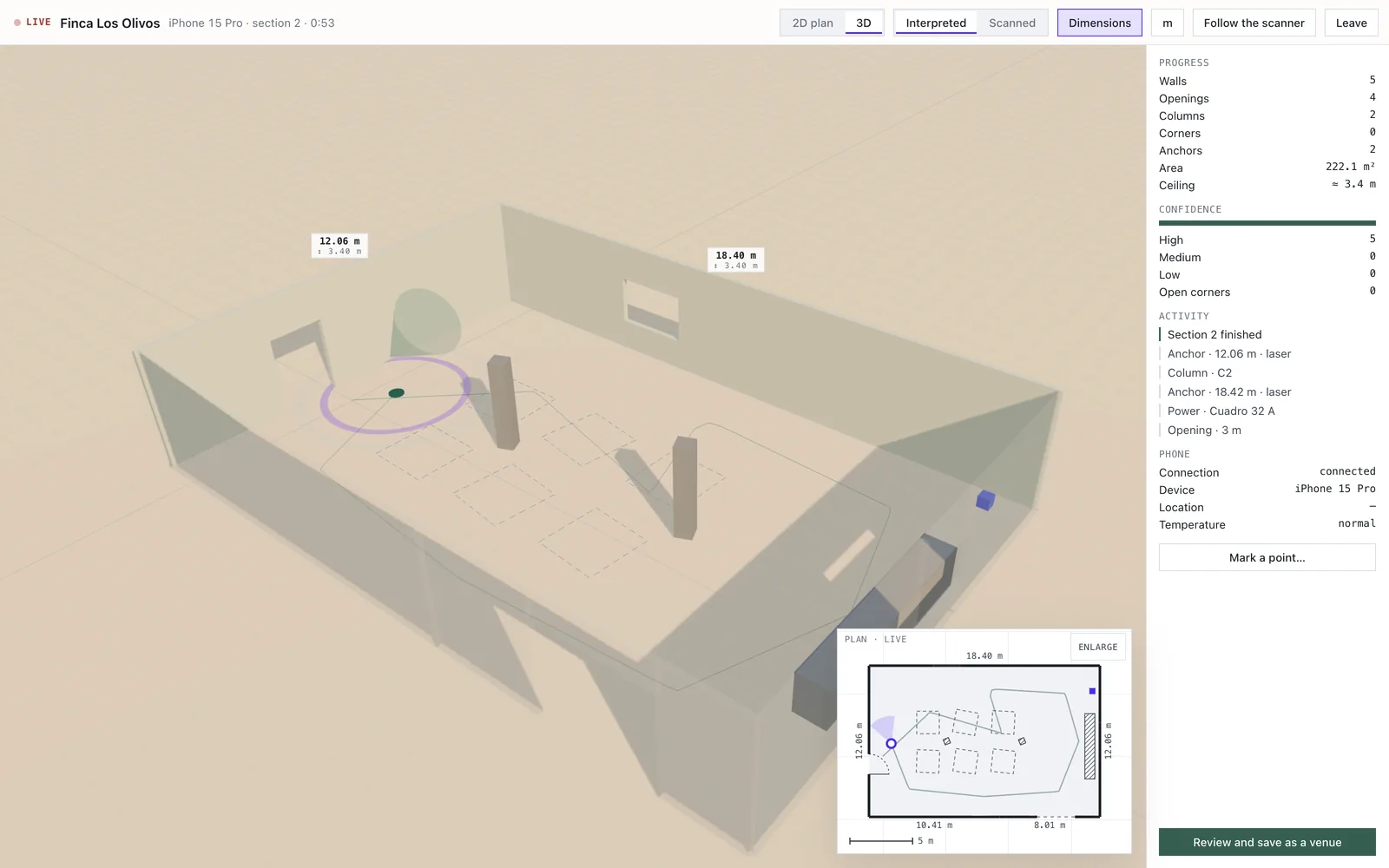
Task: Select the green scanner position dot
Action: click(397, 393)
